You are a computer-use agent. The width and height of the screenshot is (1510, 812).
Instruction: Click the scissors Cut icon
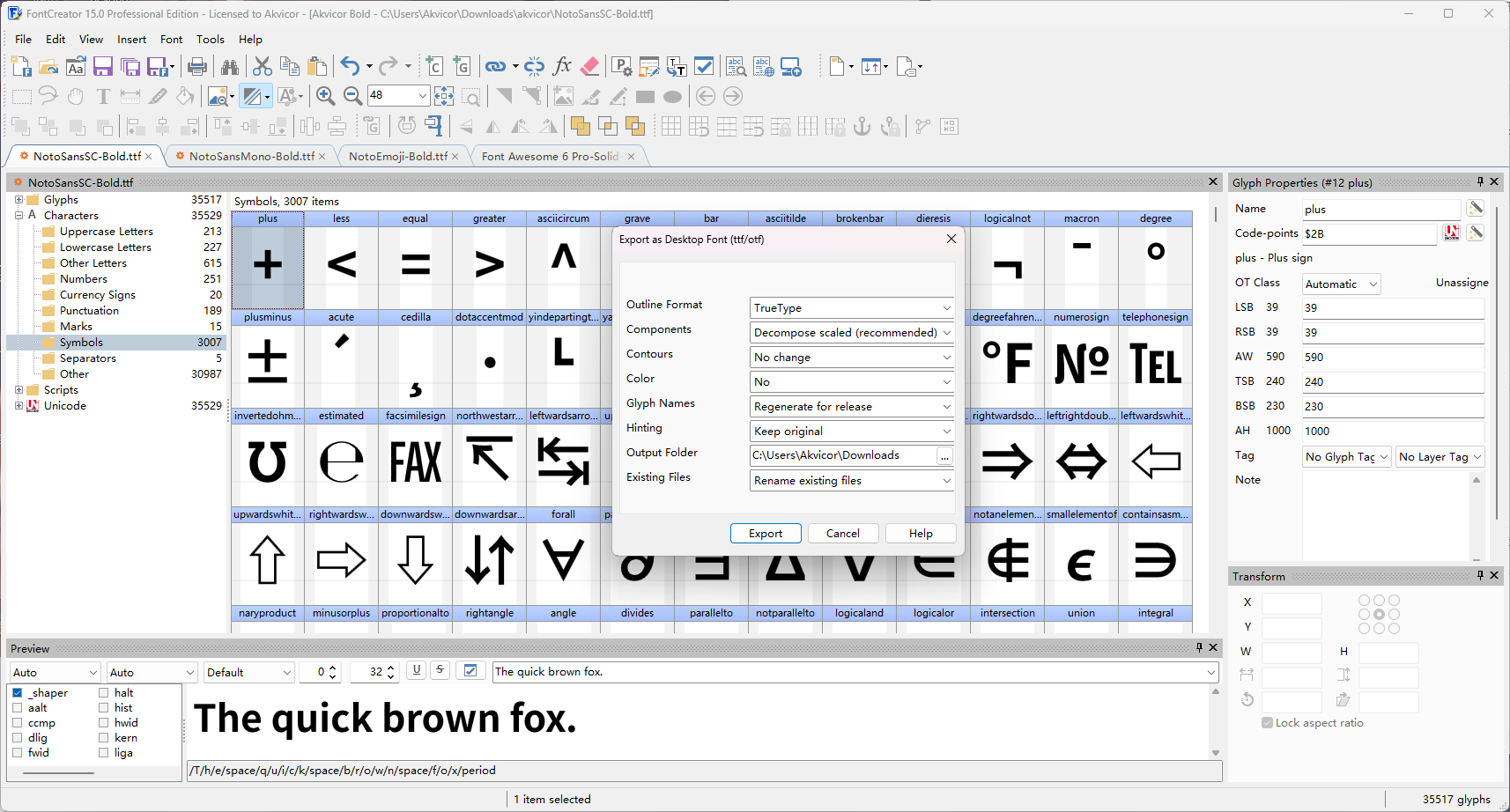tap(262, 67)
